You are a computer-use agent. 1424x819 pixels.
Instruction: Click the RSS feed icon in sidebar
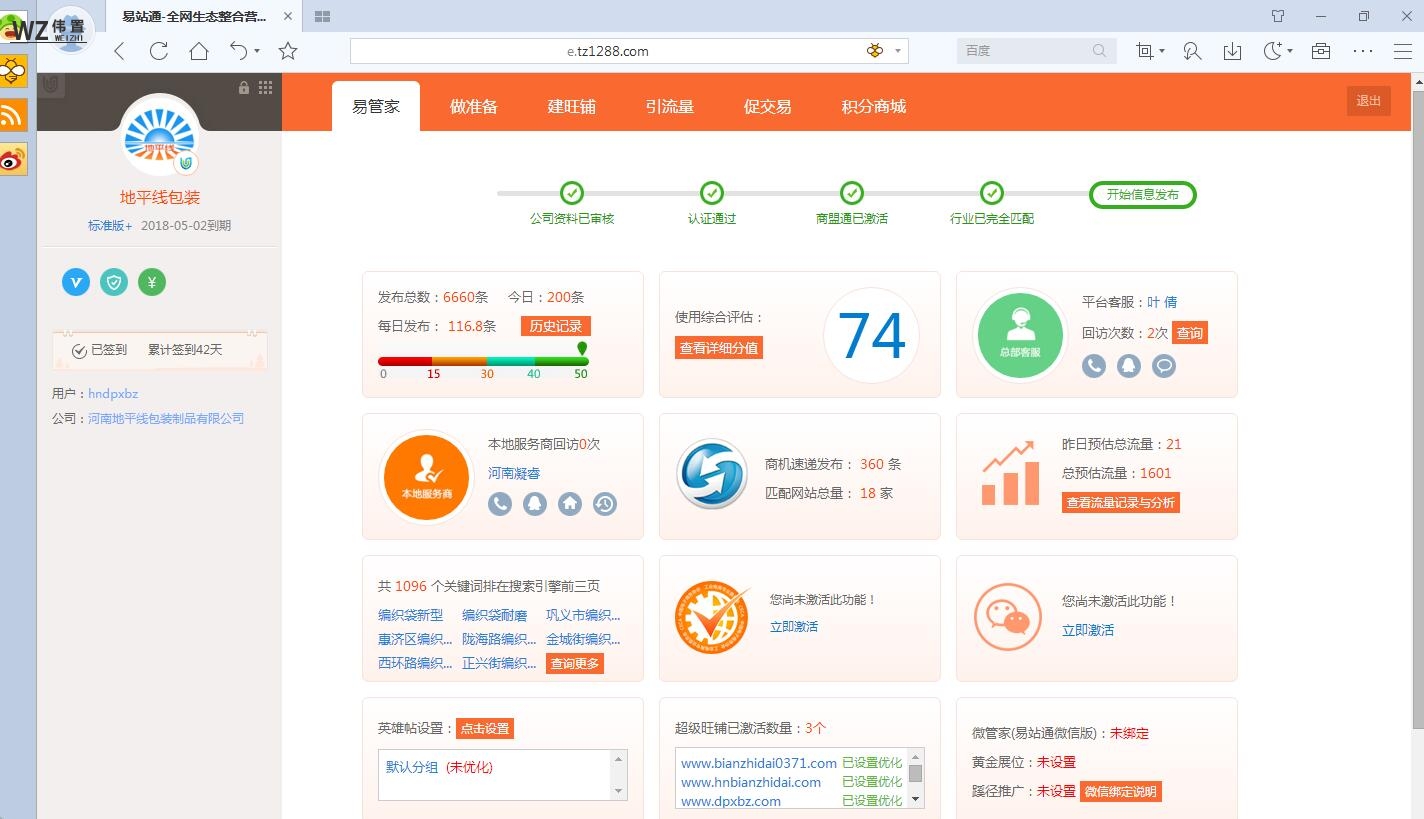[13, 115]
